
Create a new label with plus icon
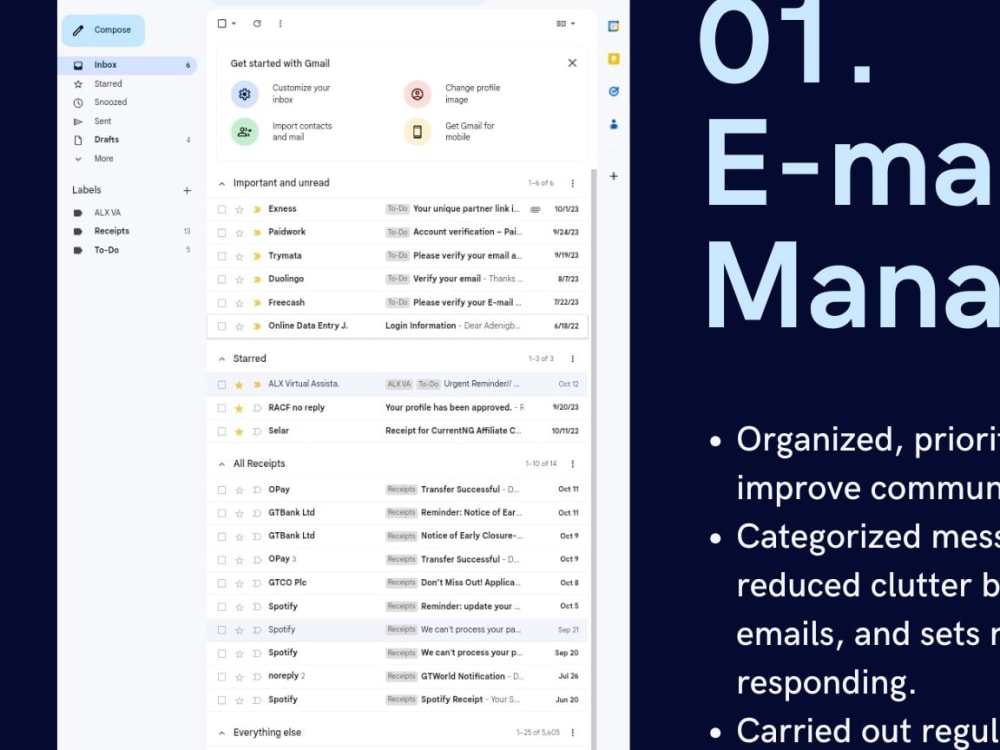click(187, 190)
